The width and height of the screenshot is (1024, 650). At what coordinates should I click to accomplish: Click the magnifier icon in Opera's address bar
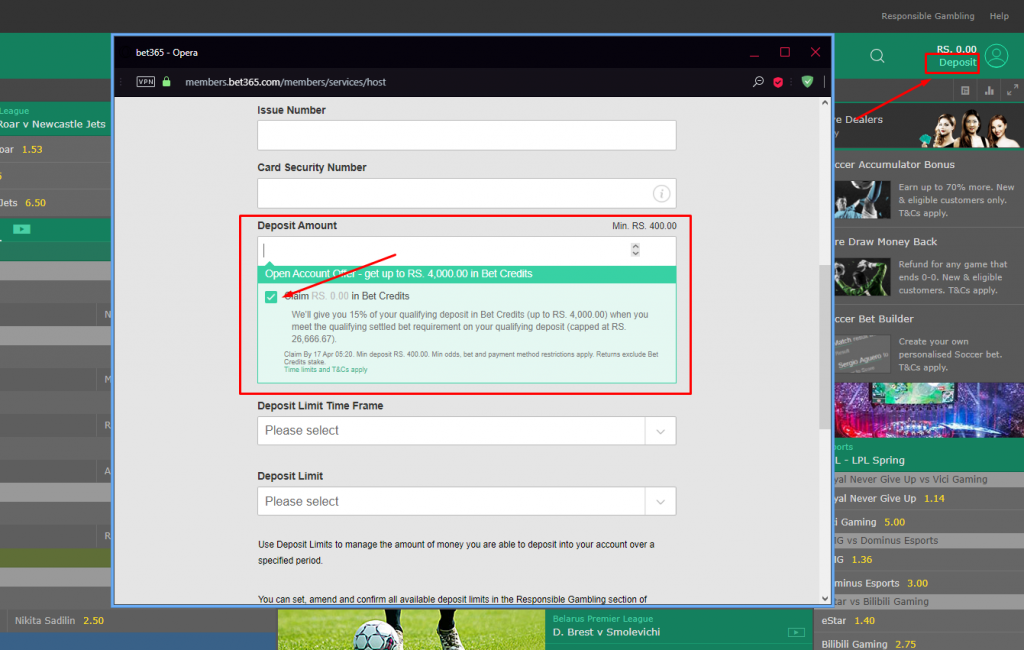coord(758,82)
